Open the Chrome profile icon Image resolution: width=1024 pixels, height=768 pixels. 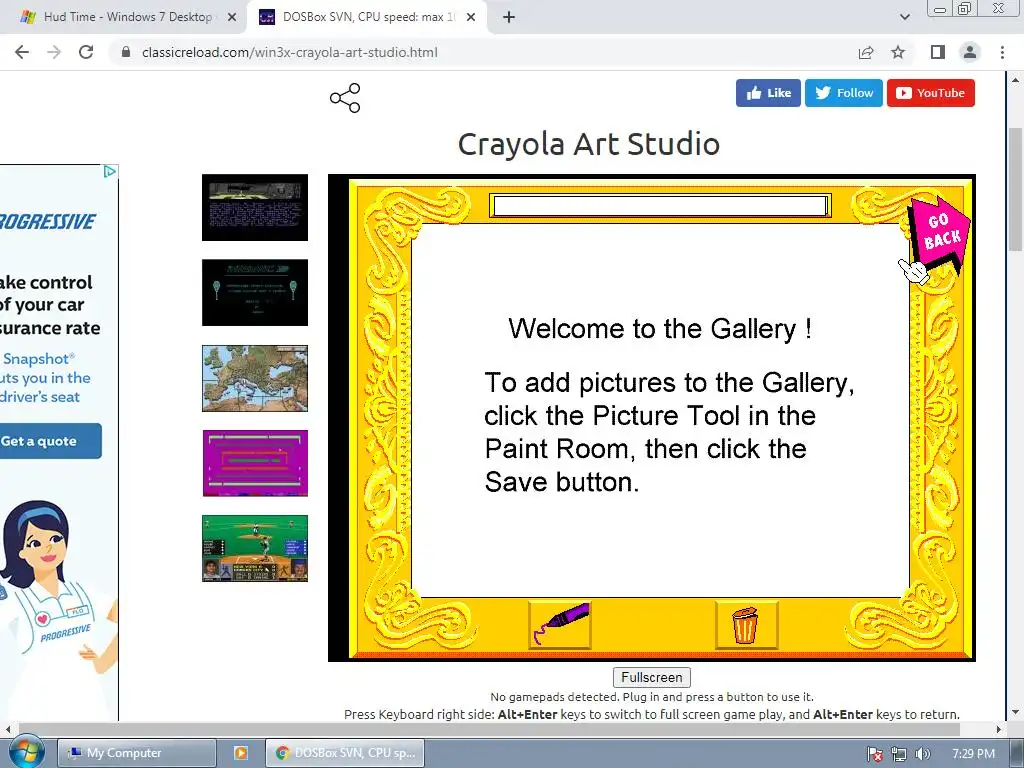click(x=970, y=52)
